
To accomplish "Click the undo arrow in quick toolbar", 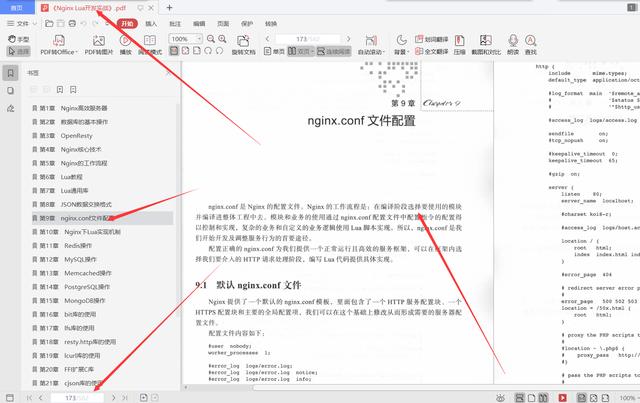I will pos(84,24).
